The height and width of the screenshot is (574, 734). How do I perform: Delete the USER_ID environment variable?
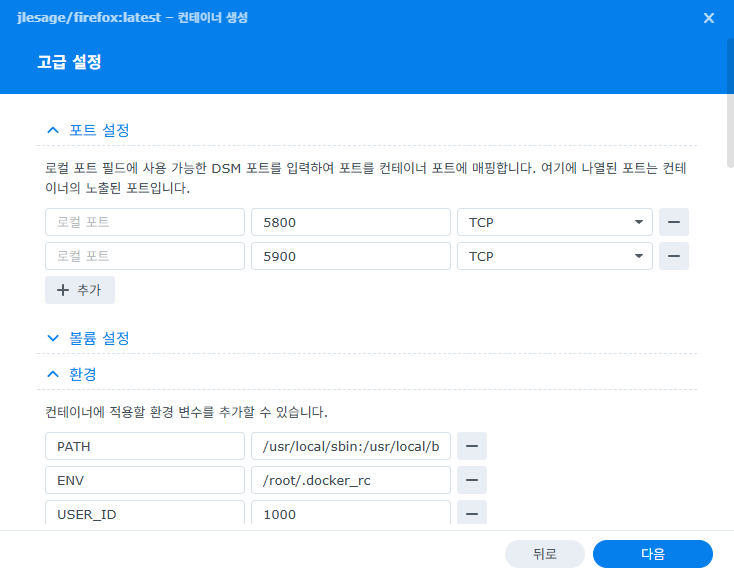pyautogui.click(x=472, y=514)
